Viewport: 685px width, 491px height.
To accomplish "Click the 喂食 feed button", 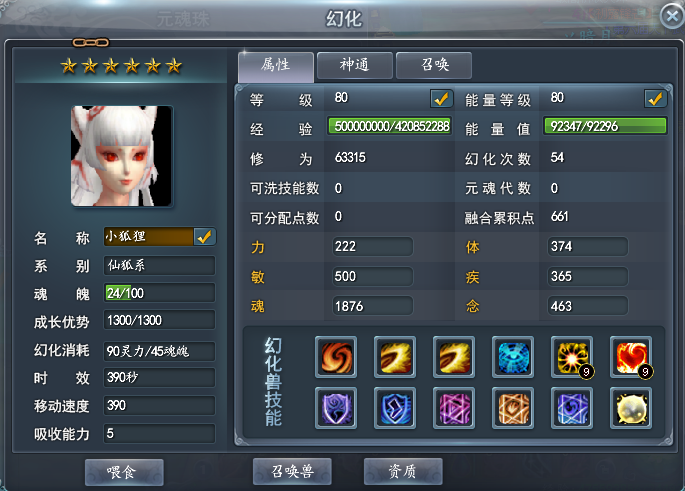I will 124,472.
